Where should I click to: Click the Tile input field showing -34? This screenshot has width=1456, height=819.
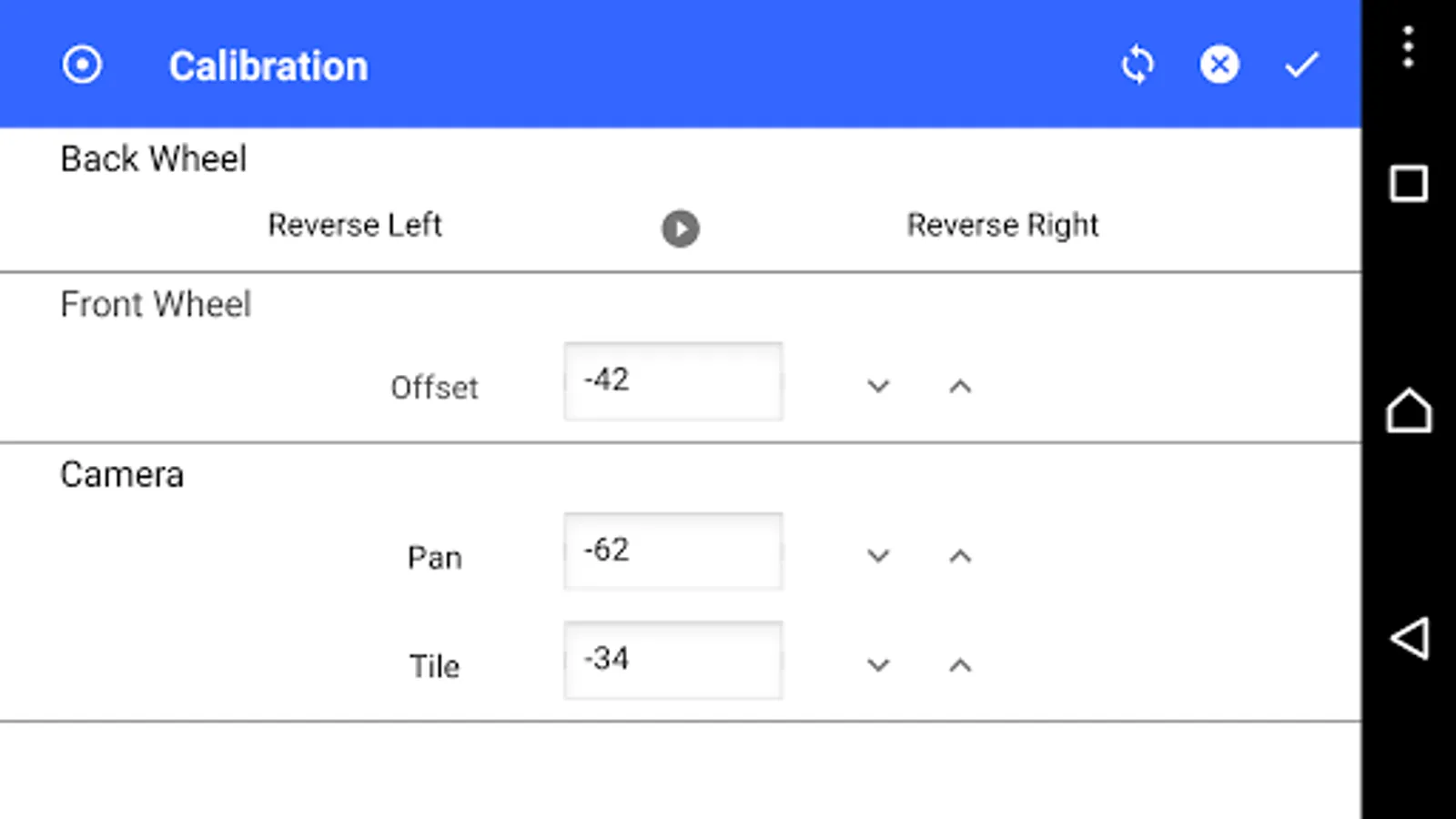click(673, 660)
